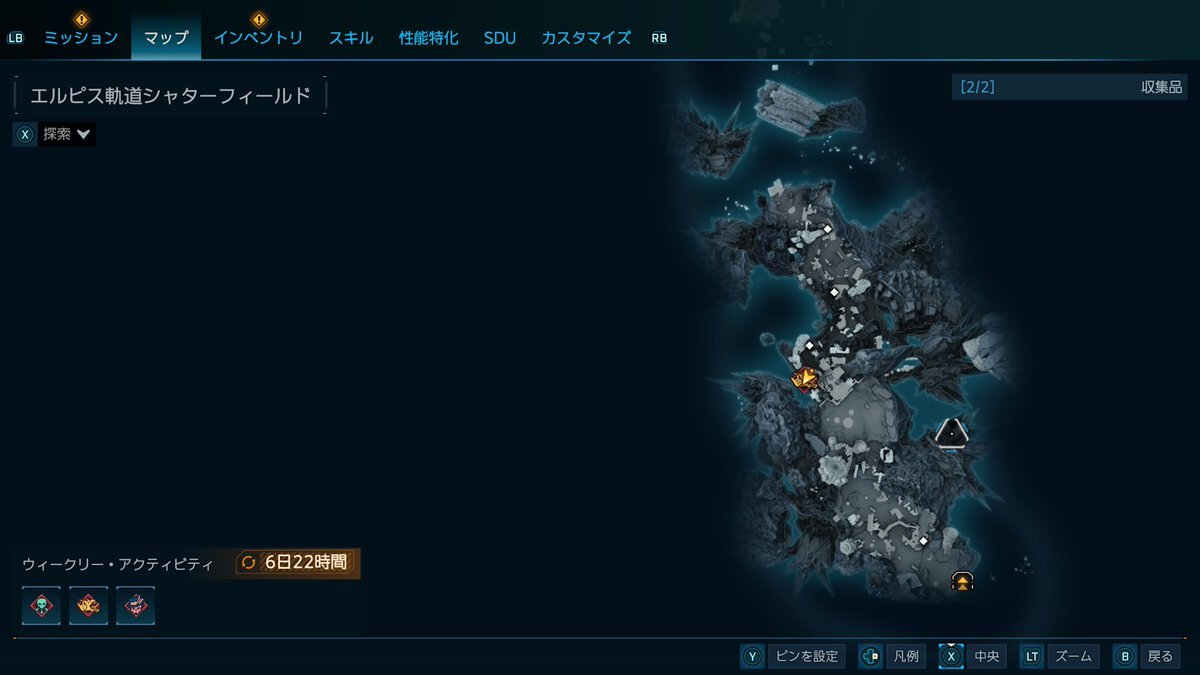This screenshot has width=1200, height=675.
Task: Open the hat-character weekly activity icon
Action: [136, 606]
